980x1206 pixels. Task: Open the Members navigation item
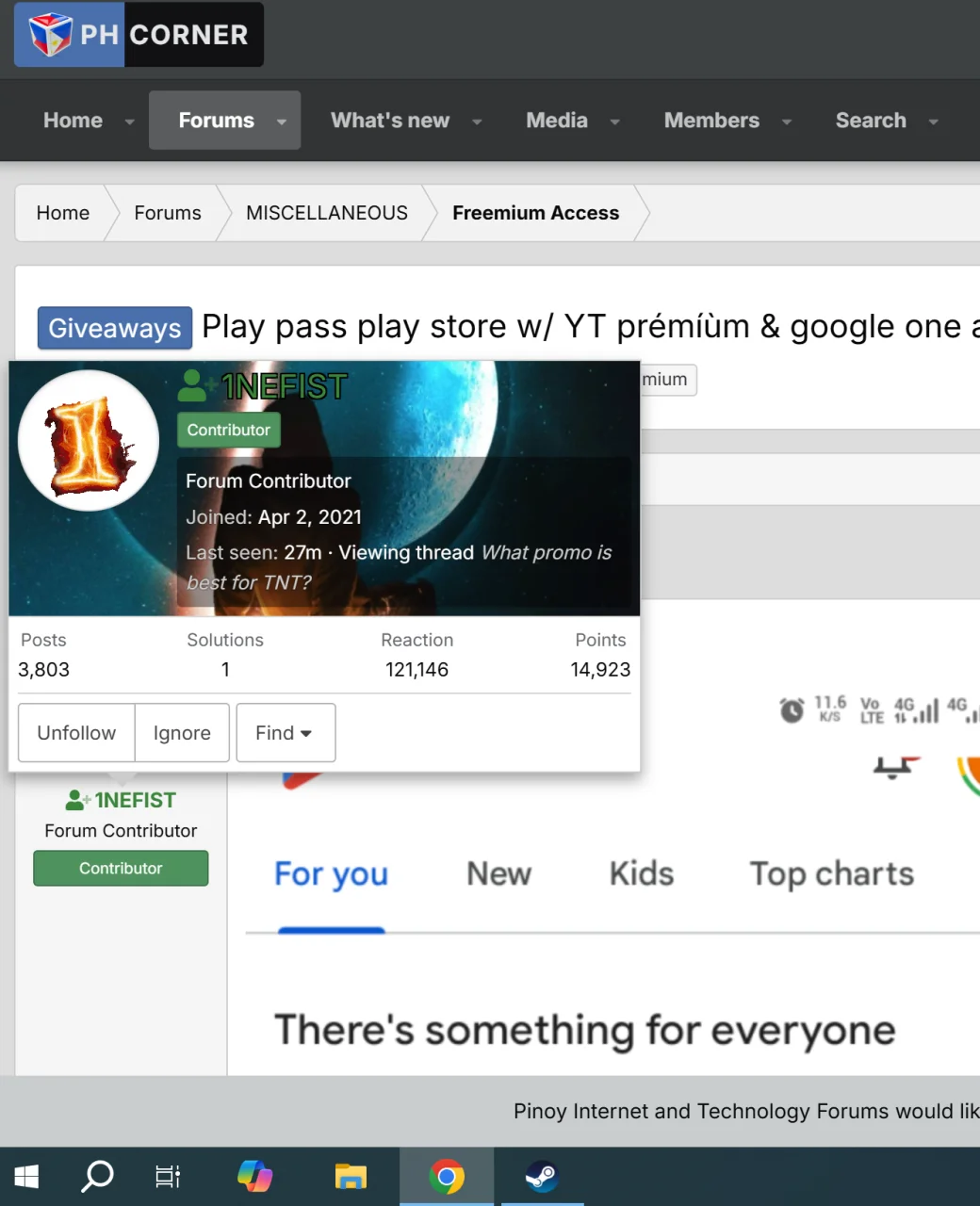(711, 121)
